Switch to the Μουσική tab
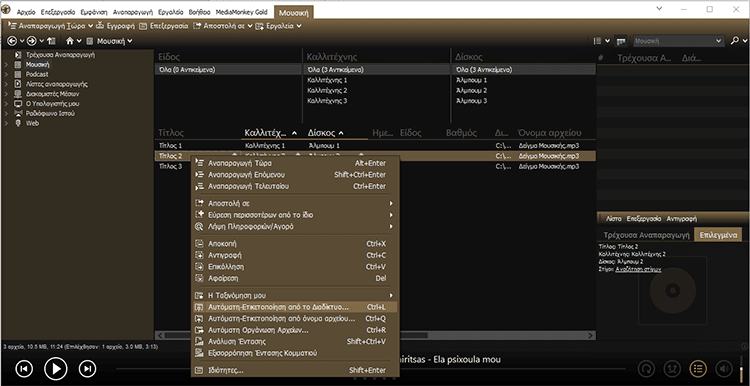This screenshot has height=386, width=750. click(294, 12)
